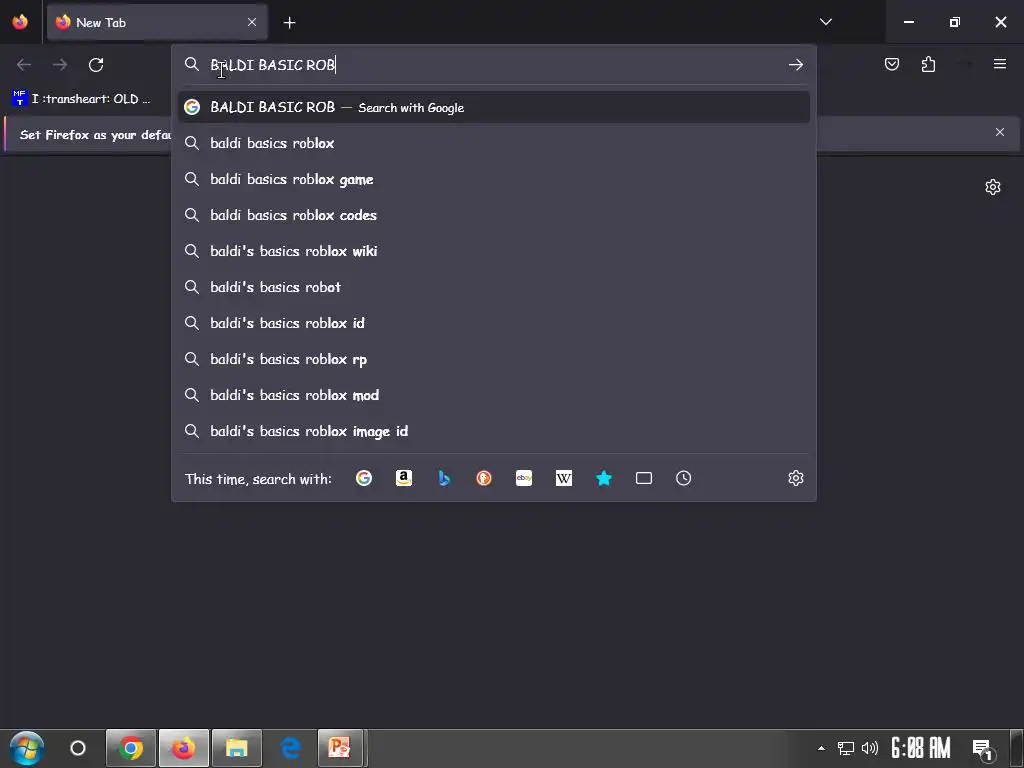Viewport: 1024px width, 768px height.
Task: Search this time with Wikipedia icon
Action: click(x=564, y=478)
